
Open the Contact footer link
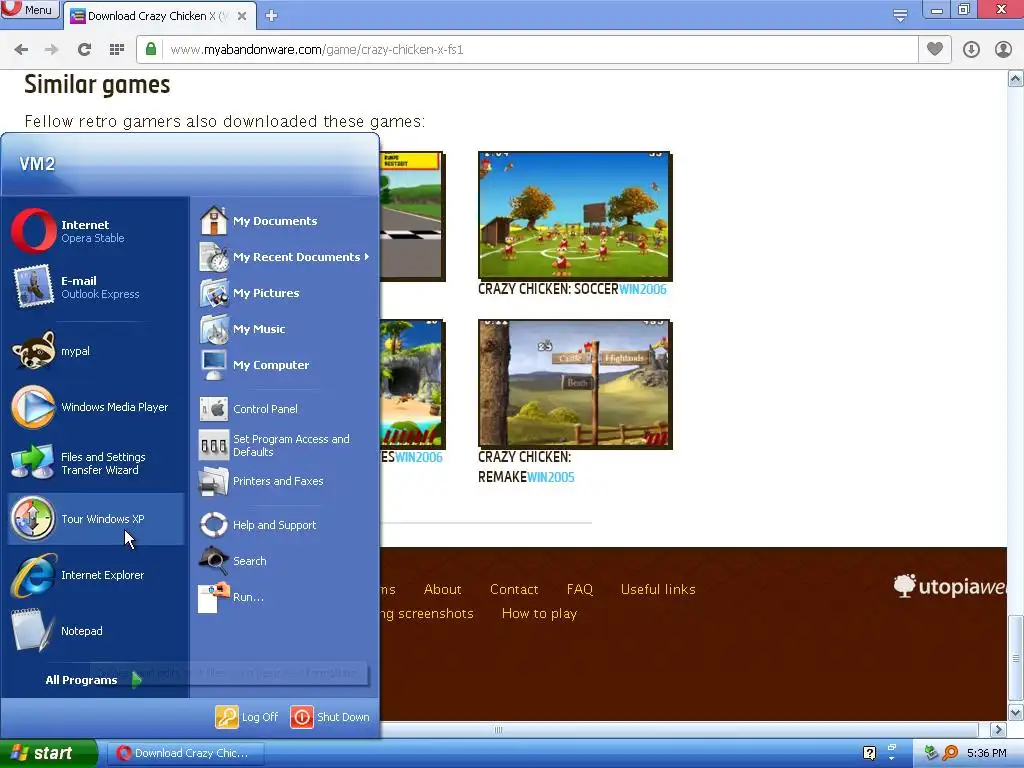514,589
